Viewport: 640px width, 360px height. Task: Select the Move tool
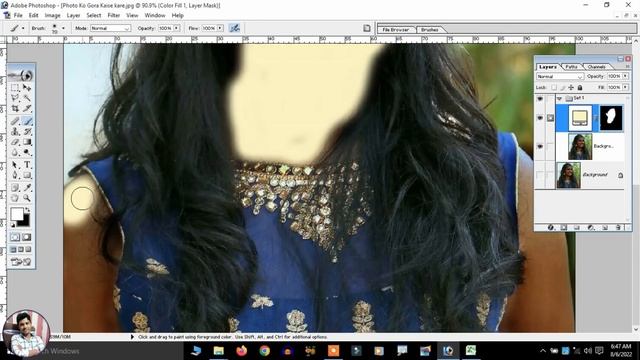tap(27, 88)
